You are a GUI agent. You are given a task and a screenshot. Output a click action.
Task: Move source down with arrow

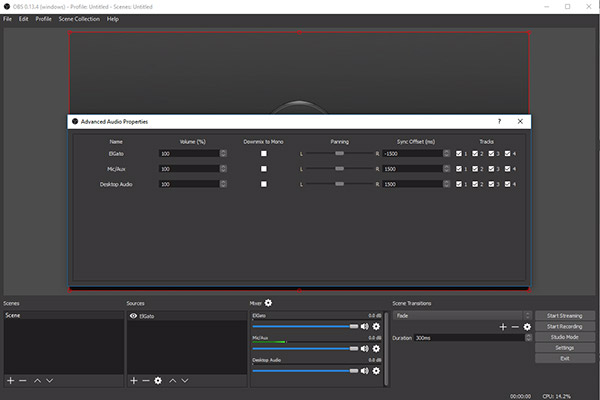[185, 380]
